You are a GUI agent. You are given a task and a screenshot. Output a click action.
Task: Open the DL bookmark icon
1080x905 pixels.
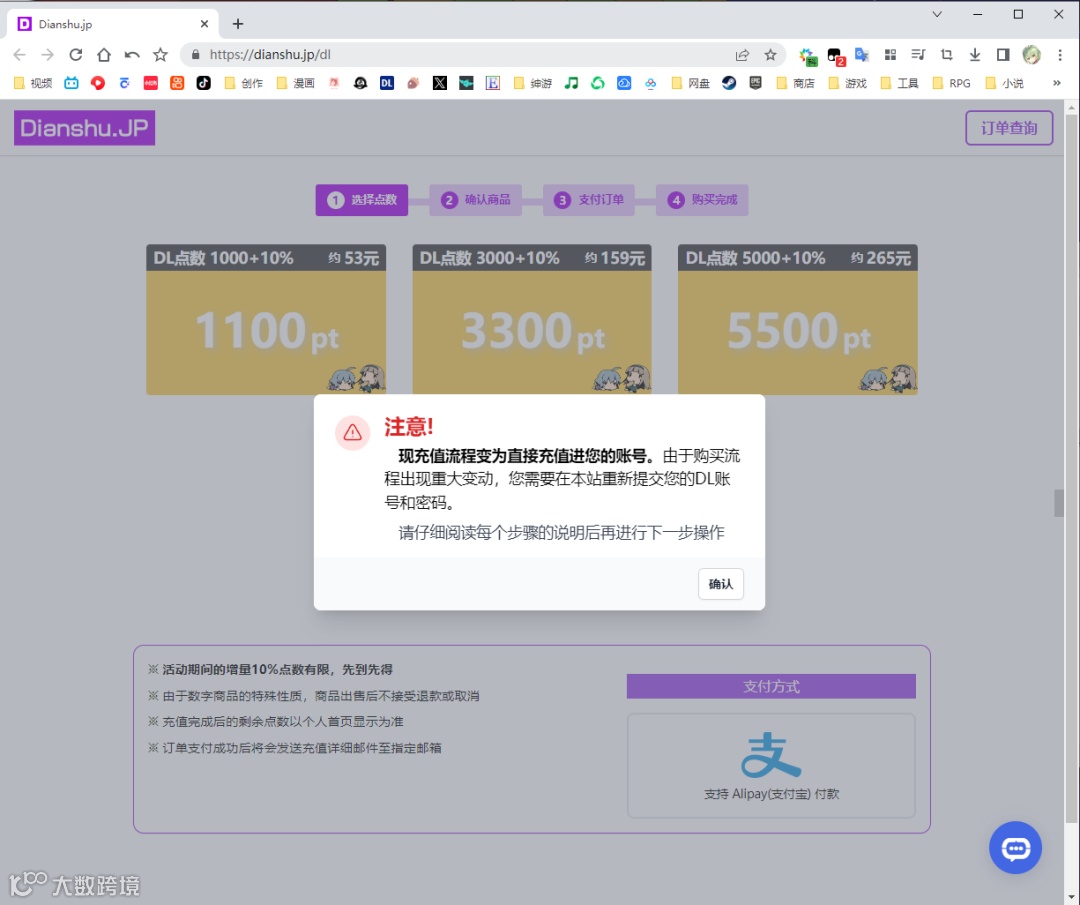387,83
